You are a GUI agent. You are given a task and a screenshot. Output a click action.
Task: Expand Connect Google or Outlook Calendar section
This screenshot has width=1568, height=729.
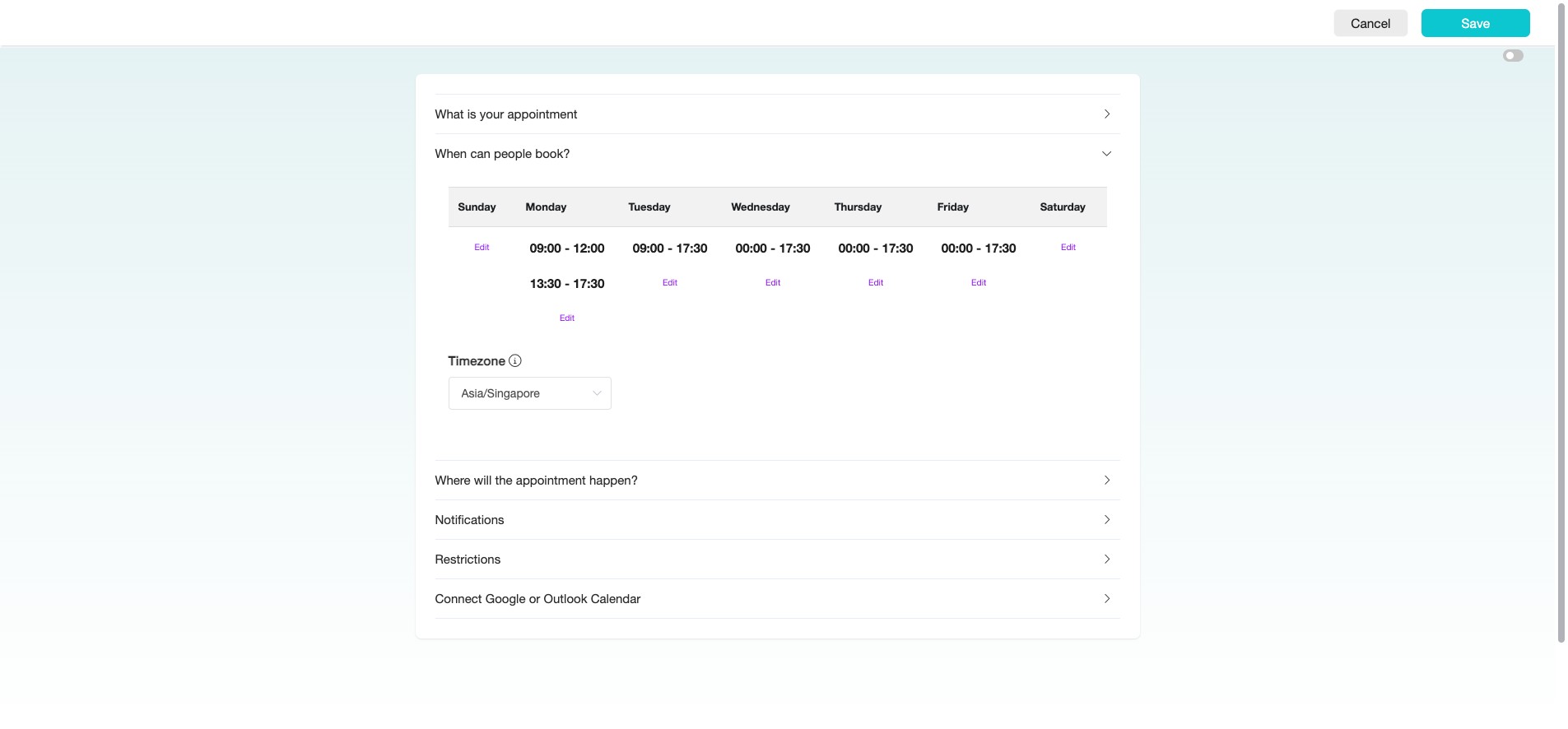point(777,599)
